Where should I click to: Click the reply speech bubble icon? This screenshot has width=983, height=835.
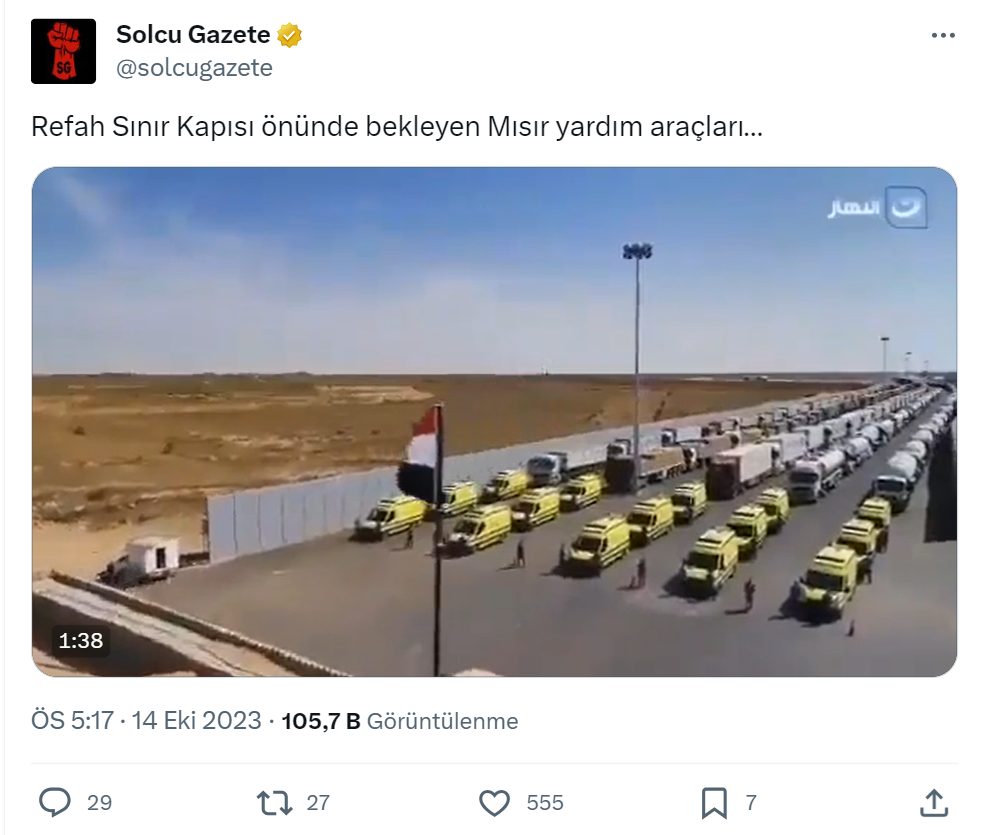pos(55,802)
